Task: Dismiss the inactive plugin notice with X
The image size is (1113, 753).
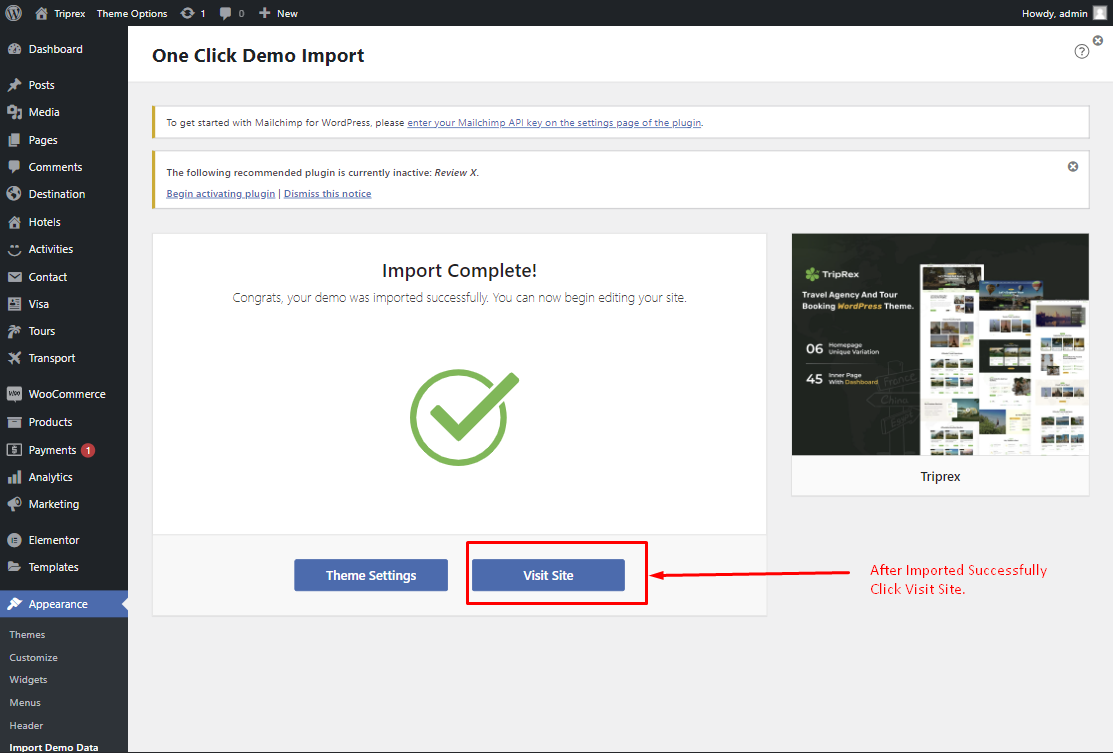Action: (1073, 166)
